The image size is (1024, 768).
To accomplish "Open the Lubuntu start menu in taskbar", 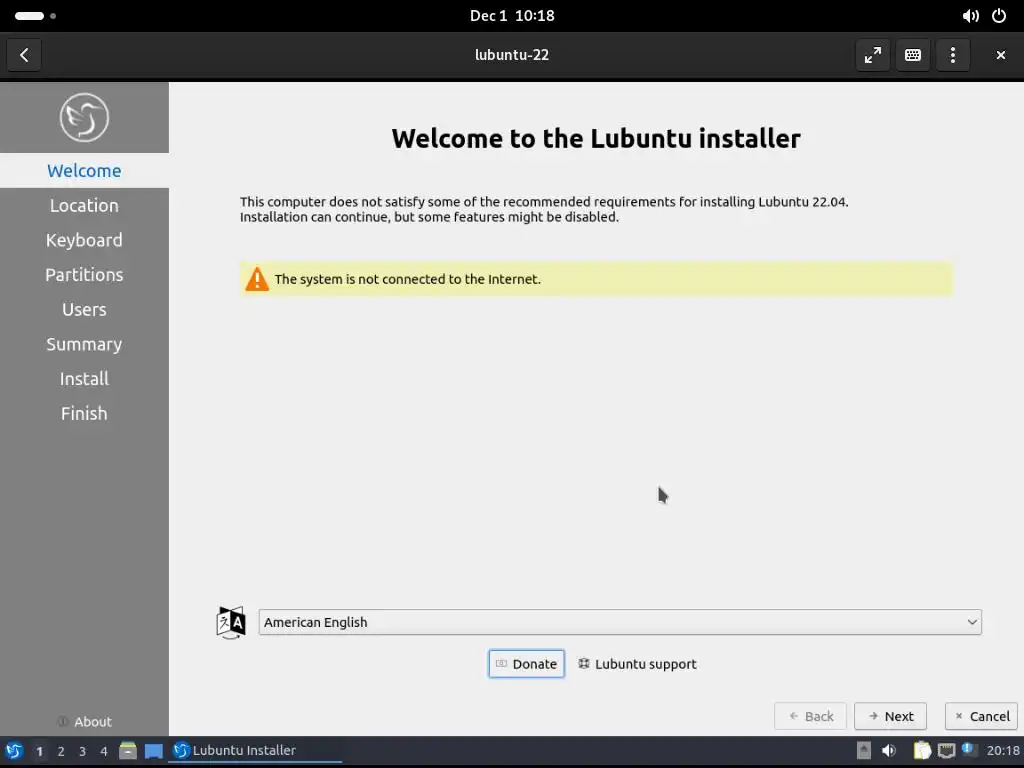I will (x=14, y=751).
